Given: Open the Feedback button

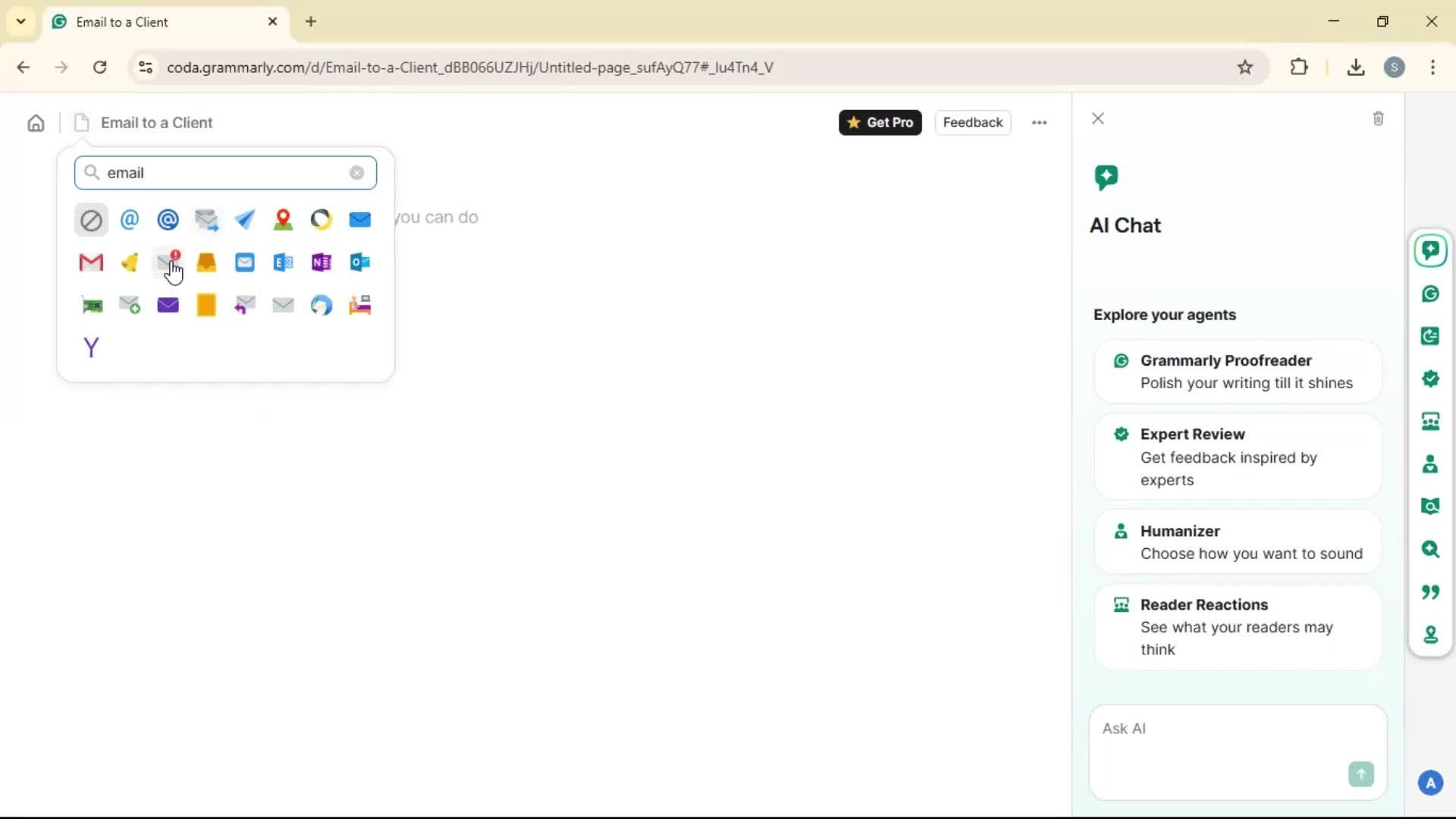Looking at the screenshot, I should 972,123.
